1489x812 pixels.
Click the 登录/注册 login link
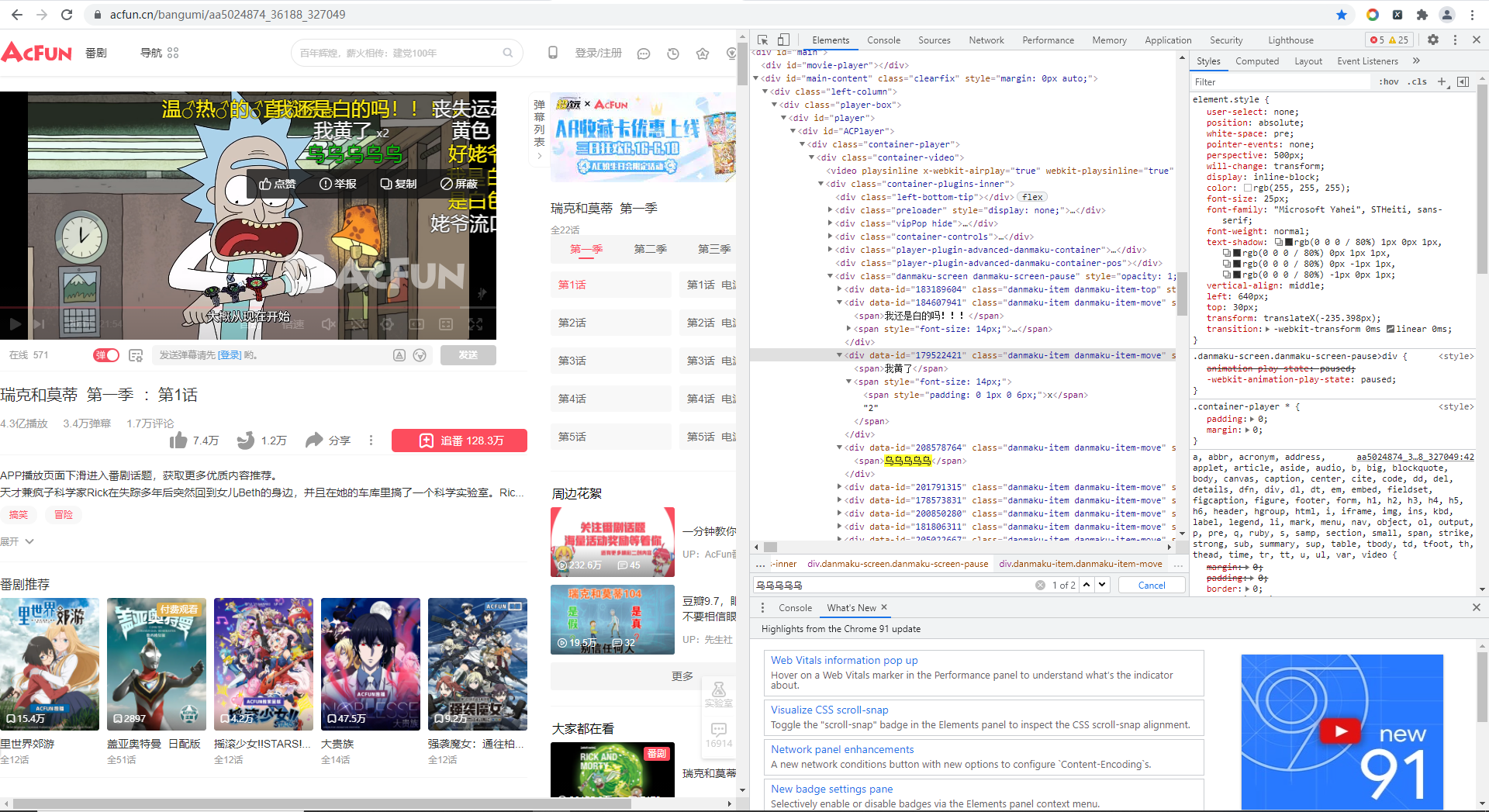598,53
